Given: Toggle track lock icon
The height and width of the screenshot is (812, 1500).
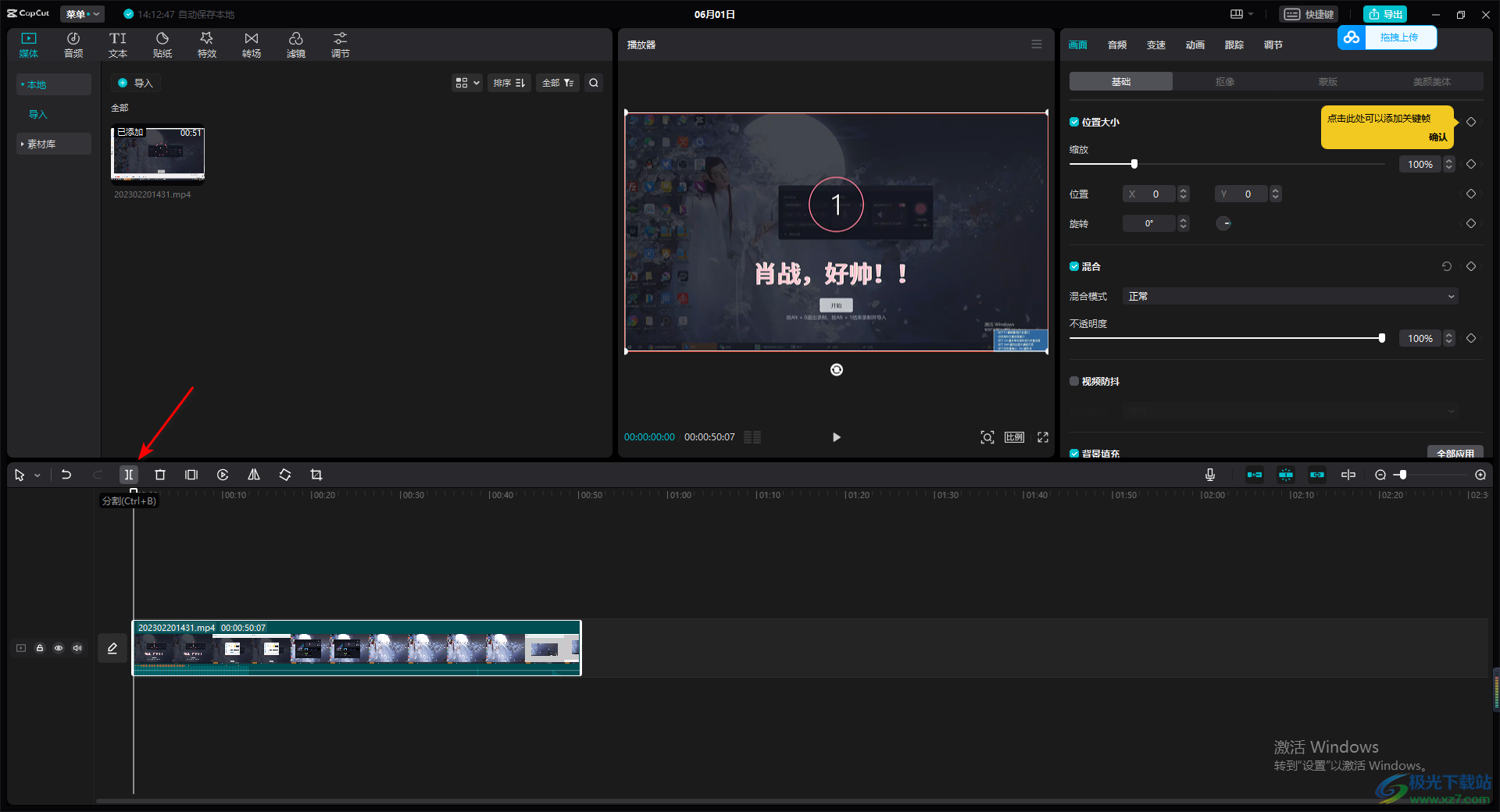Looking at the screenshot, I should tap(40, 648).
